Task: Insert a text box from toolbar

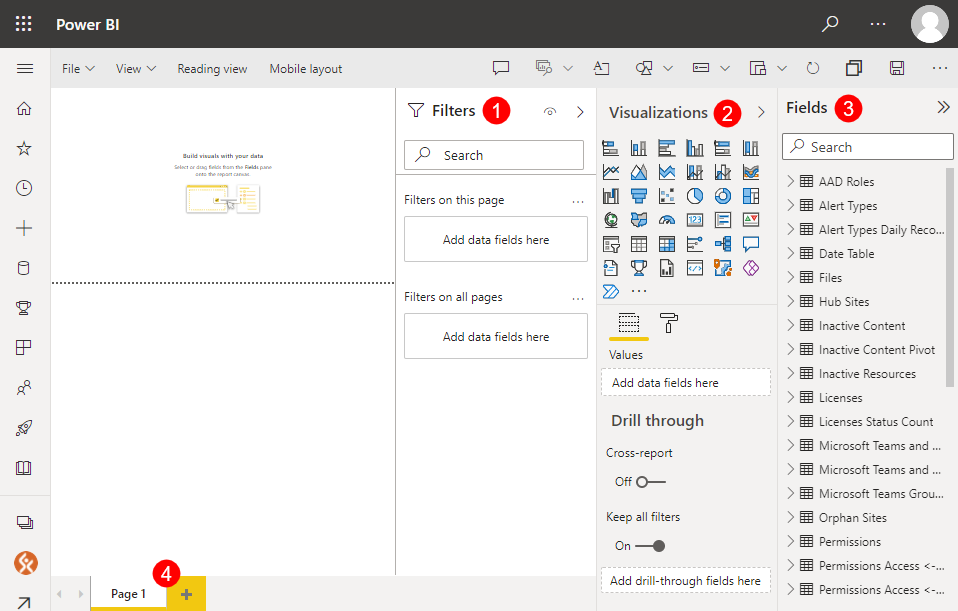Action: tap(602, 68)
